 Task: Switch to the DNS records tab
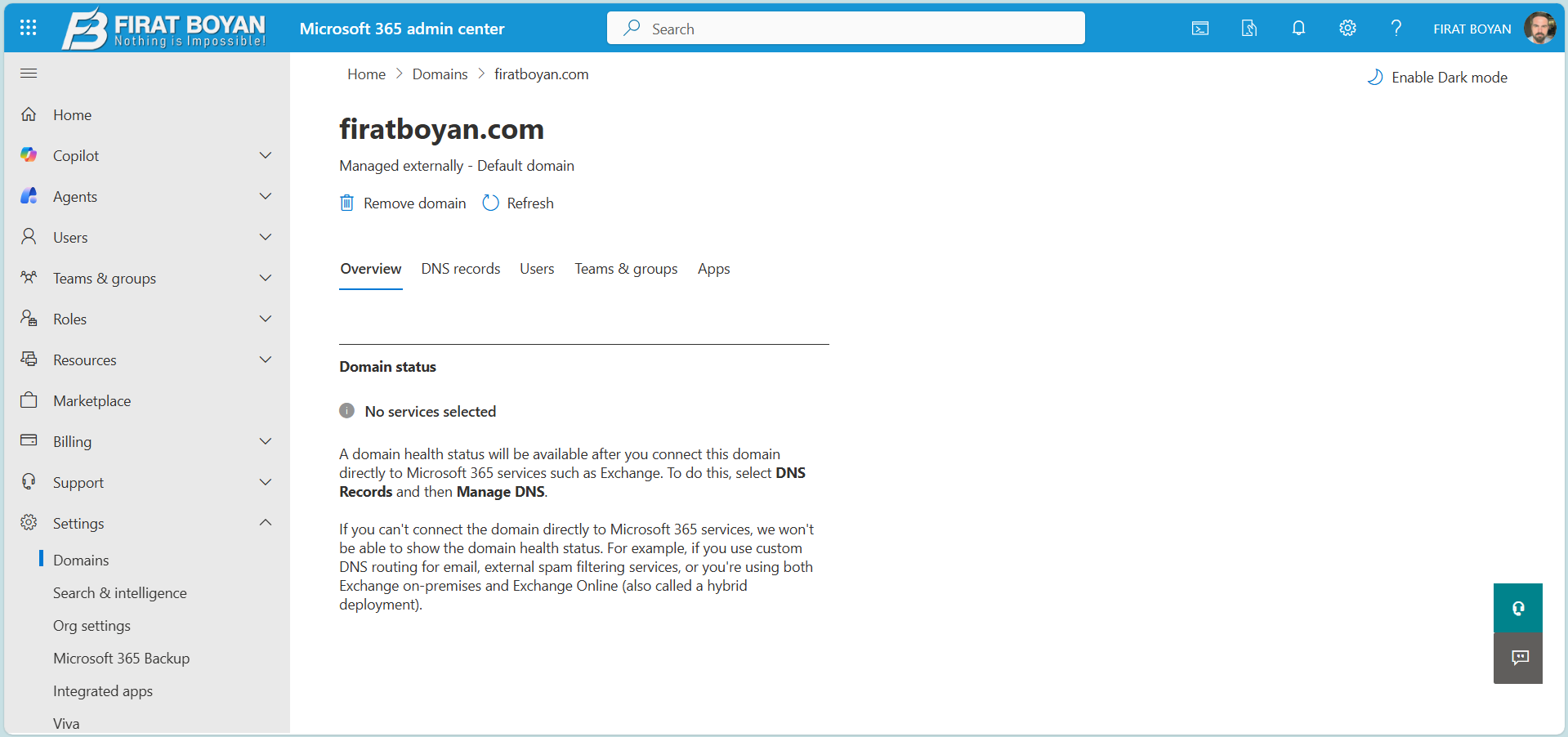(460, 268)
